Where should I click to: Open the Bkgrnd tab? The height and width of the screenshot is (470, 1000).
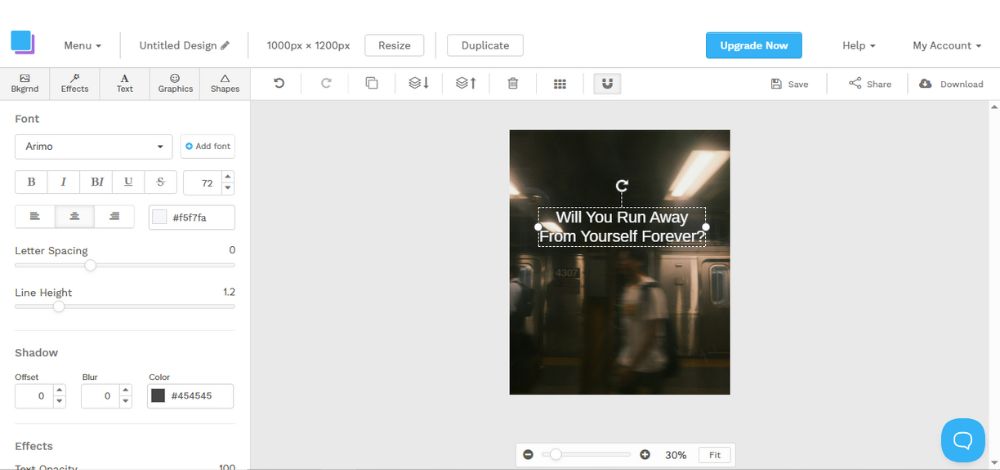[25, 84]
